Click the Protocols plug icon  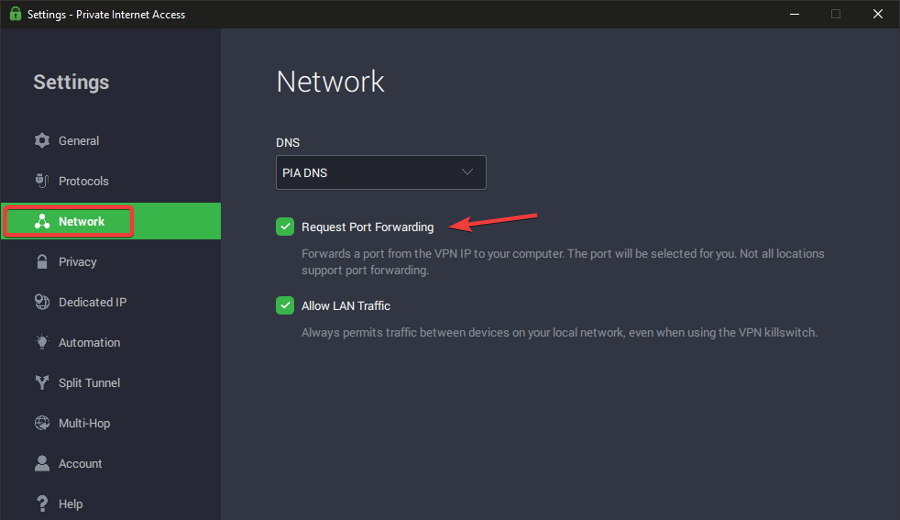[42, 181]
